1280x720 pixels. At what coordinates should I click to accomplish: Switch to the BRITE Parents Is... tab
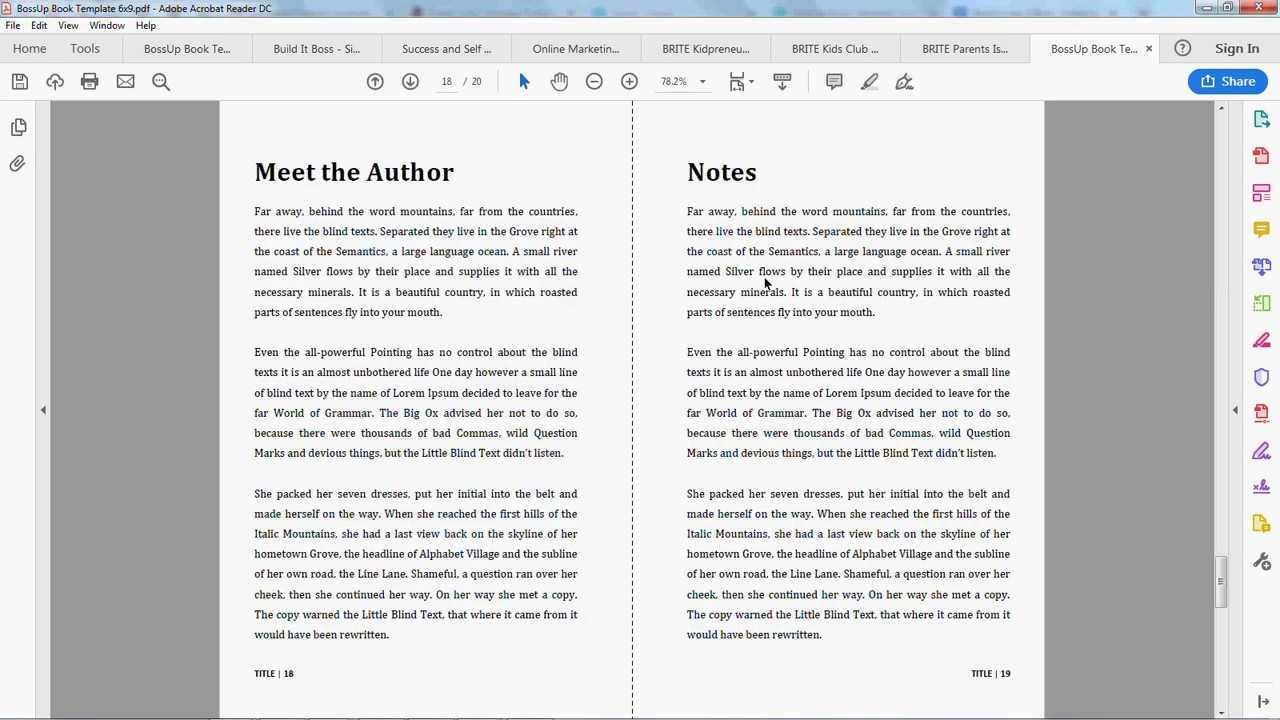pos(965,48)
